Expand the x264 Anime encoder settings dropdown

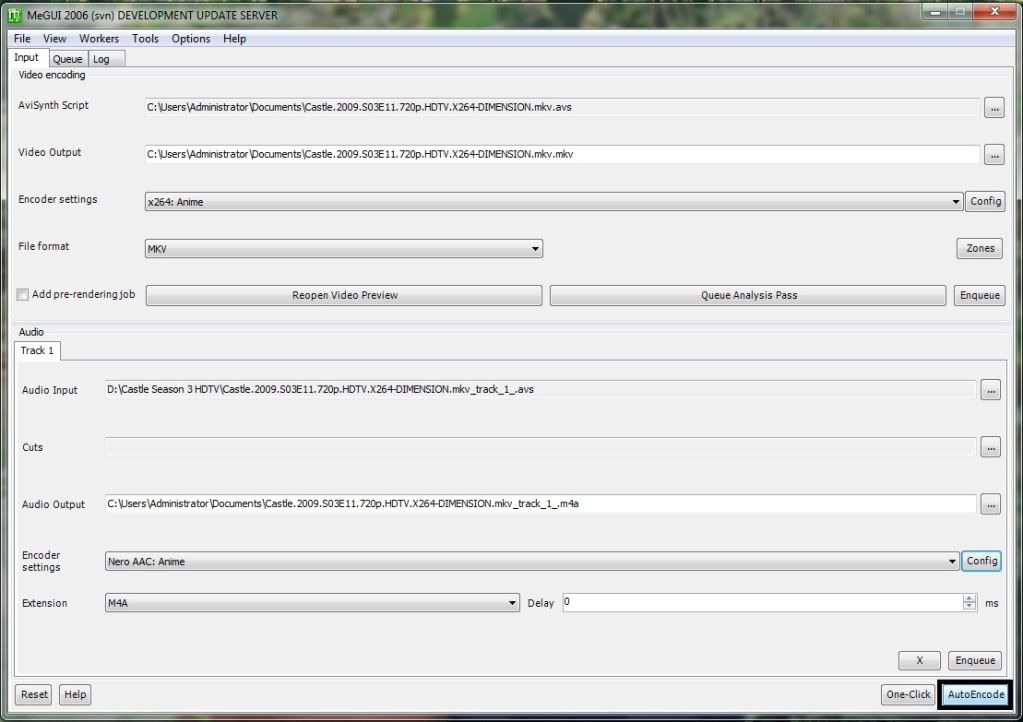coord(957,202)
